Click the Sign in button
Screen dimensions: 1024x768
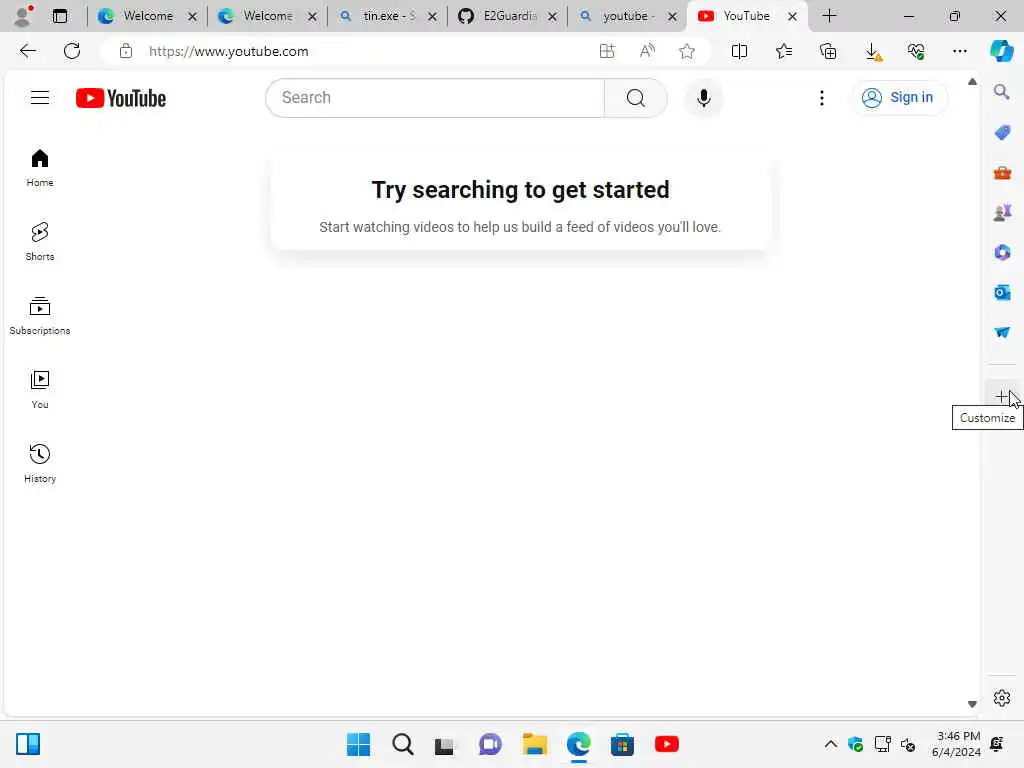coord(898,98)
